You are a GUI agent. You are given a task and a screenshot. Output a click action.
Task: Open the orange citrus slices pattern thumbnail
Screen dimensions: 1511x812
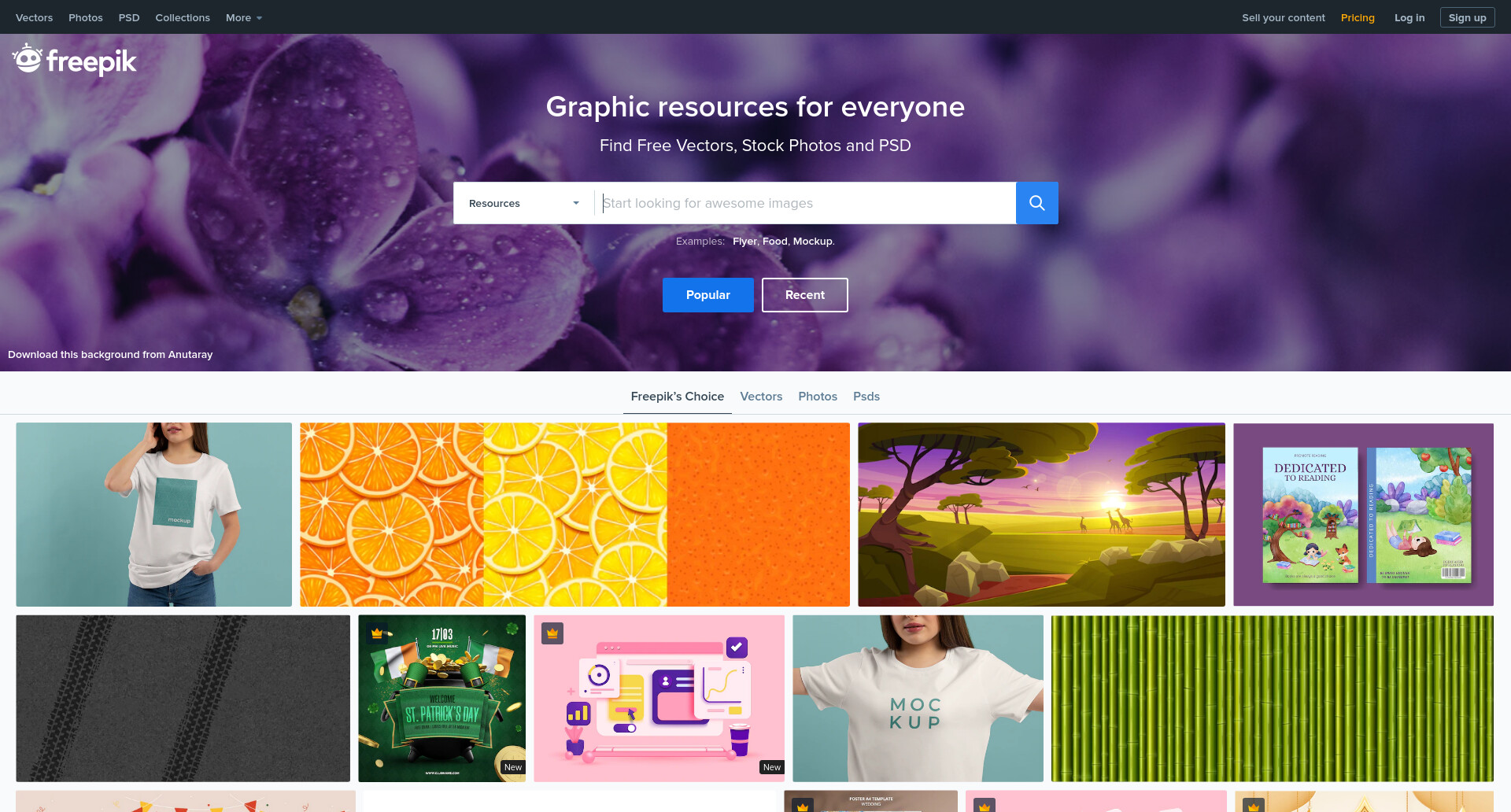[x=574, y=515]
